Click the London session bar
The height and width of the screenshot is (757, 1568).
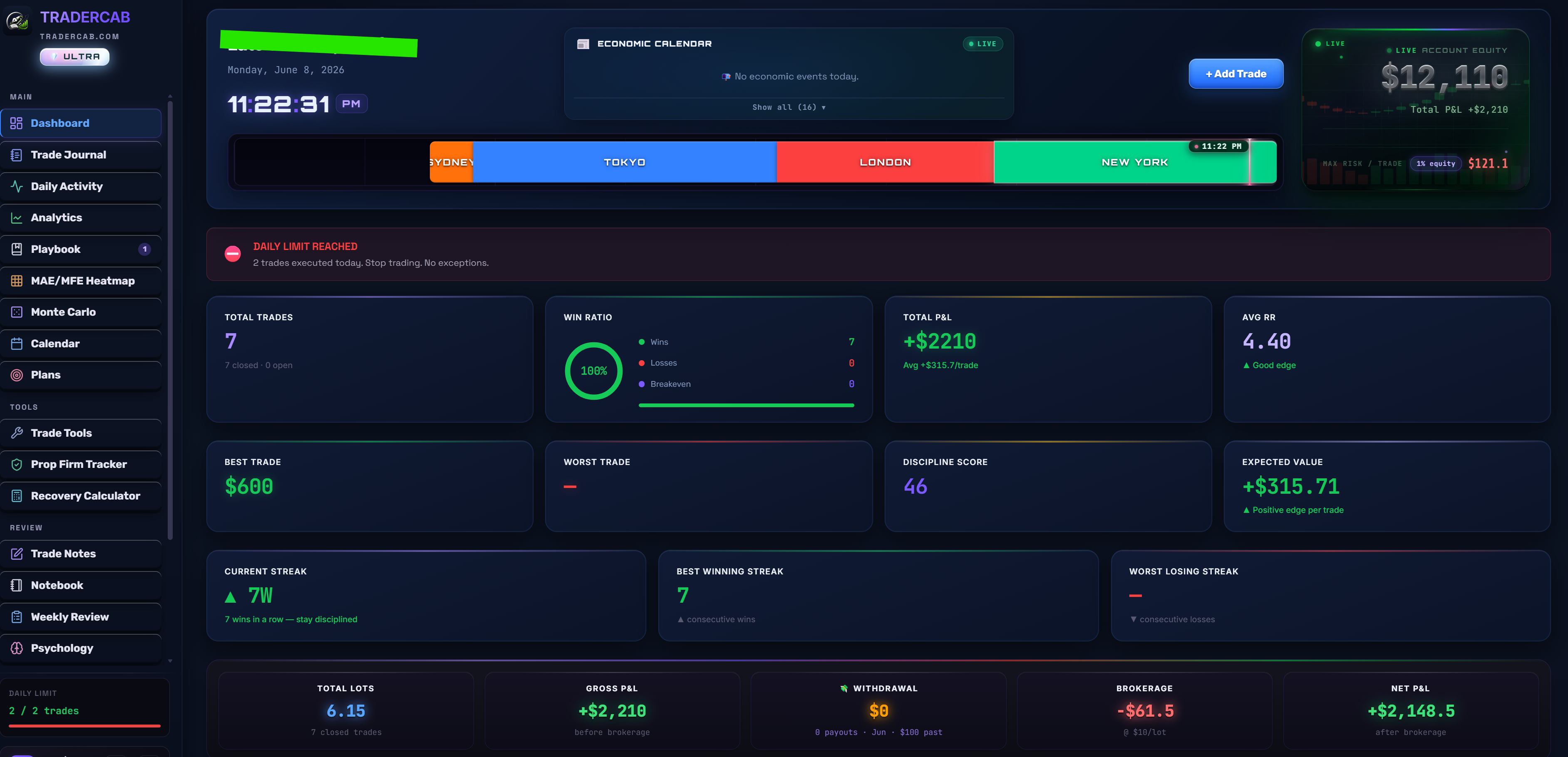[885, 163]
